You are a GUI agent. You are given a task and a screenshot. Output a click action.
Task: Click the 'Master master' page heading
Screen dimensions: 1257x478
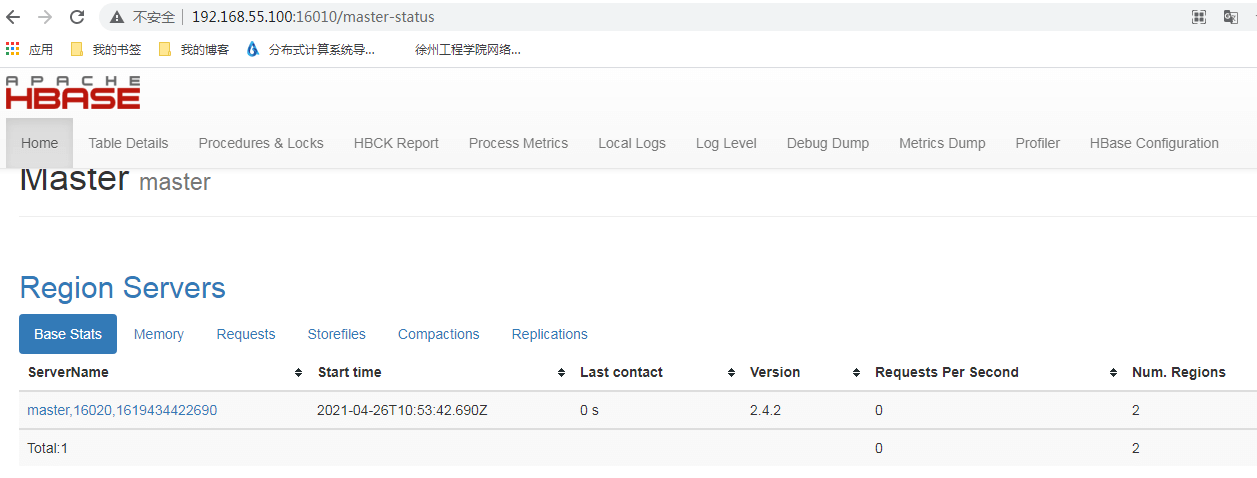[x=115, y=179]
